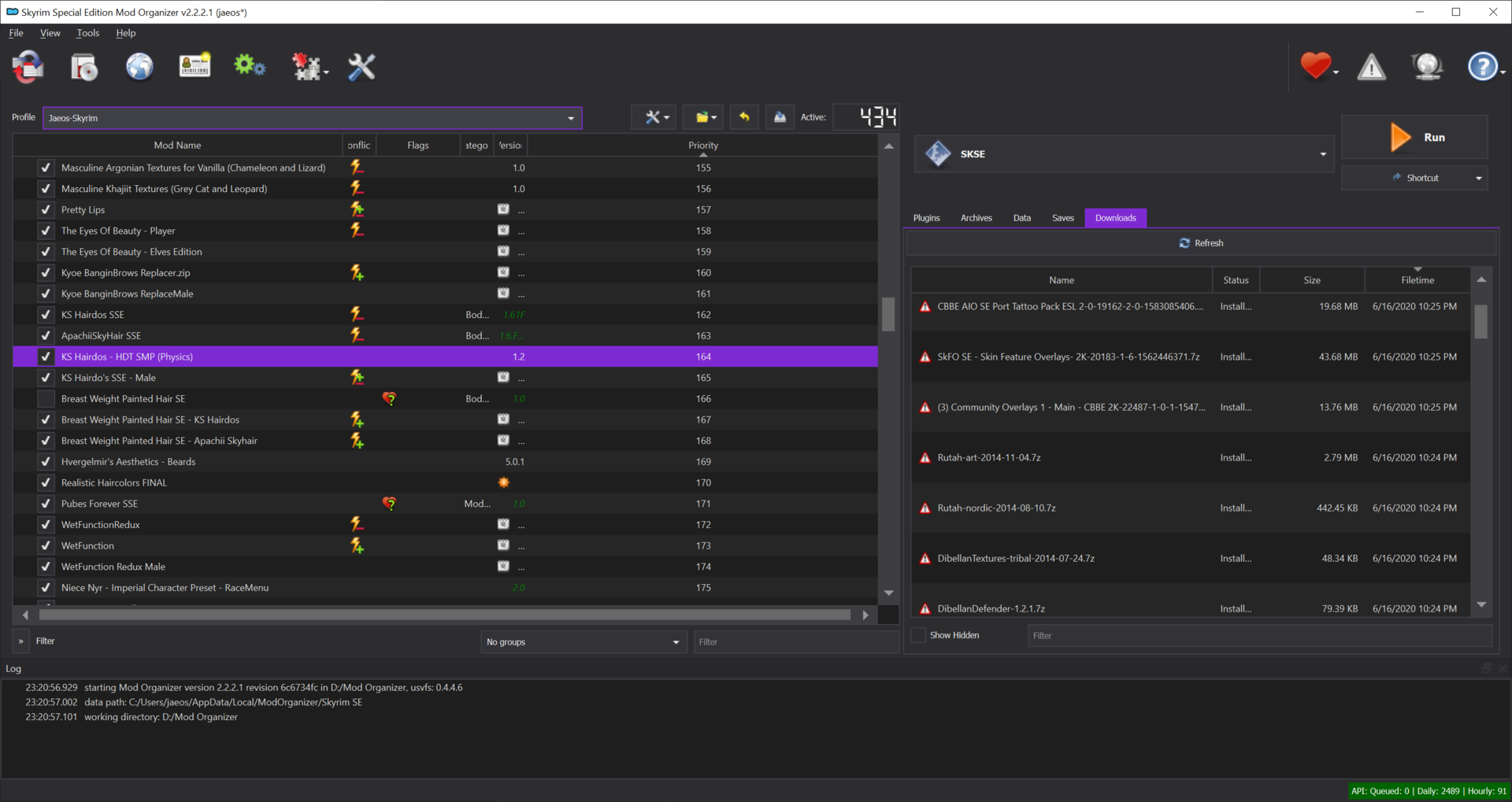1512x802 pixels.
Task: Click the restore backup arrow icon
Action: (x=744, y=117)
